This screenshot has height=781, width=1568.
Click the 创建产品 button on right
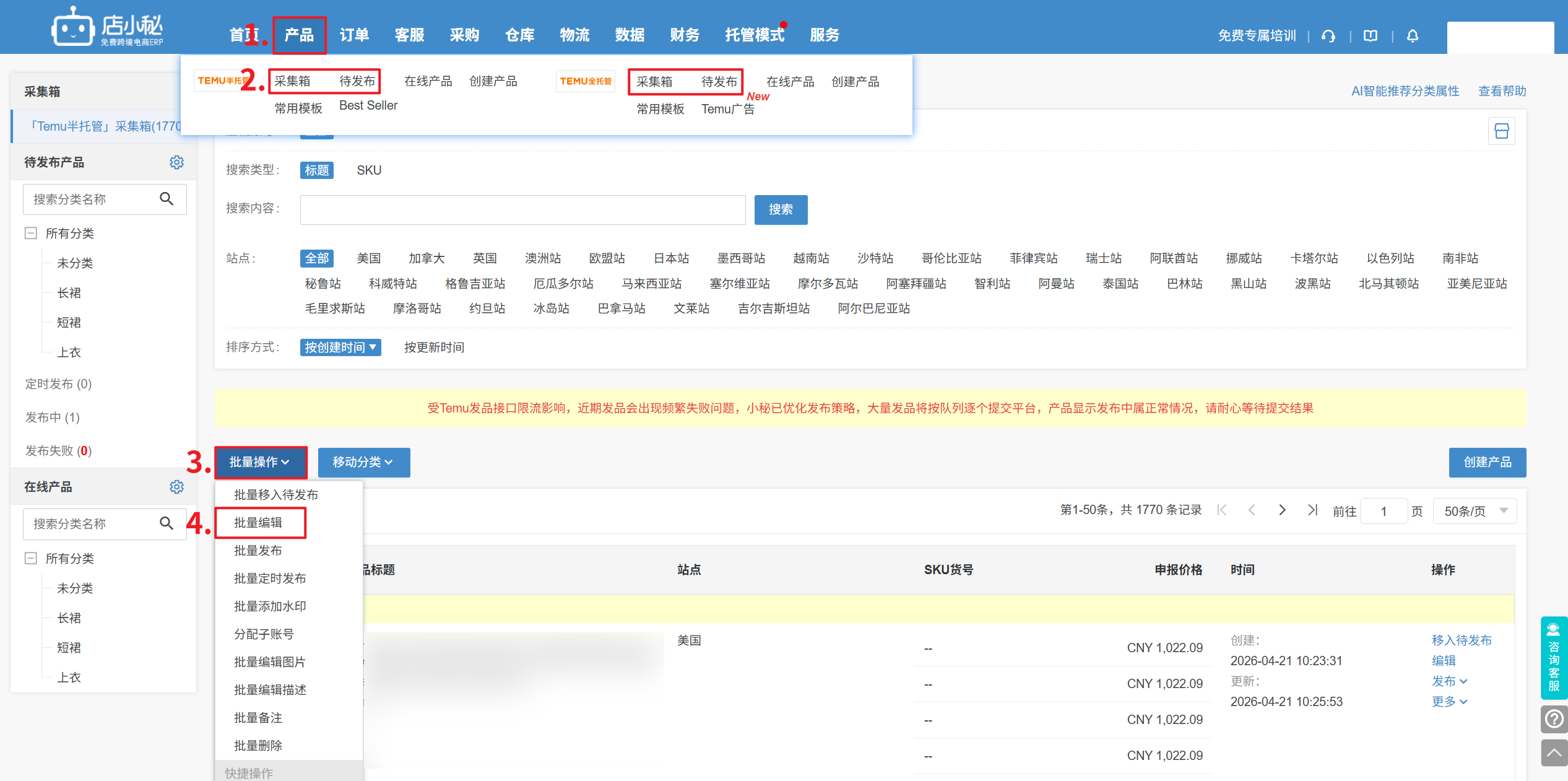click(1487, 462)
